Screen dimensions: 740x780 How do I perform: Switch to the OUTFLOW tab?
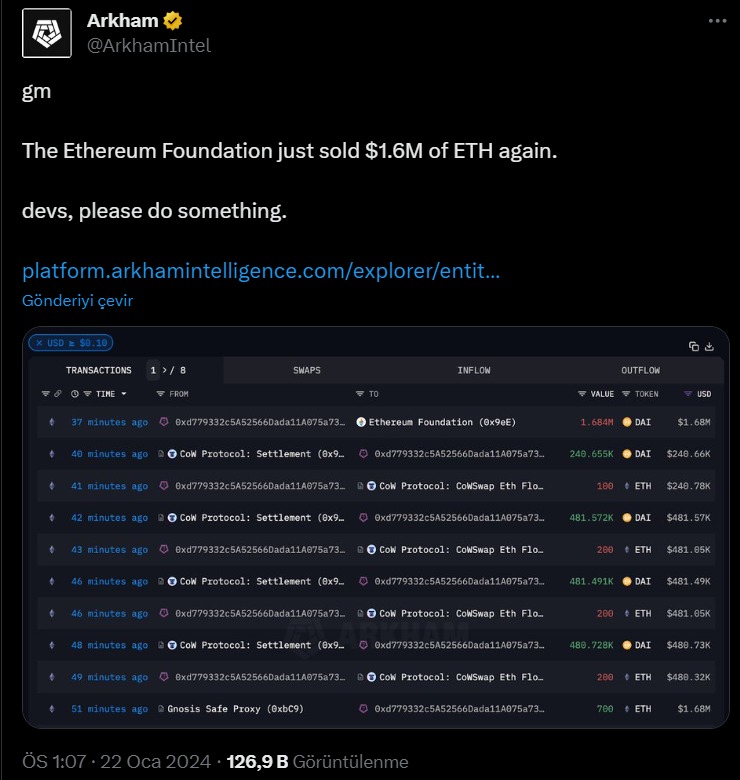(x=640, y=370)
